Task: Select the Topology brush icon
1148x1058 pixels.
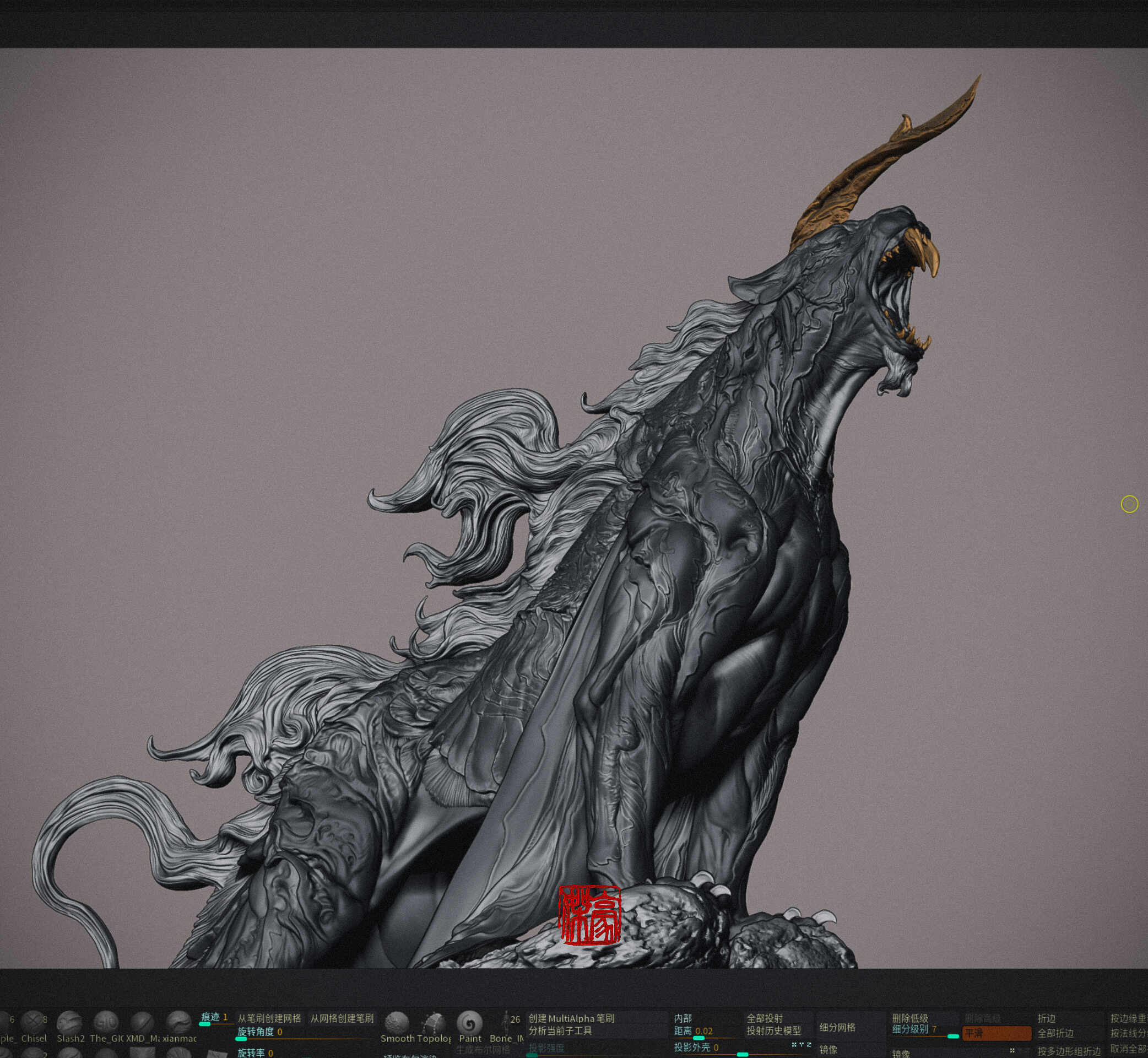Action: tap(434, 1023)
